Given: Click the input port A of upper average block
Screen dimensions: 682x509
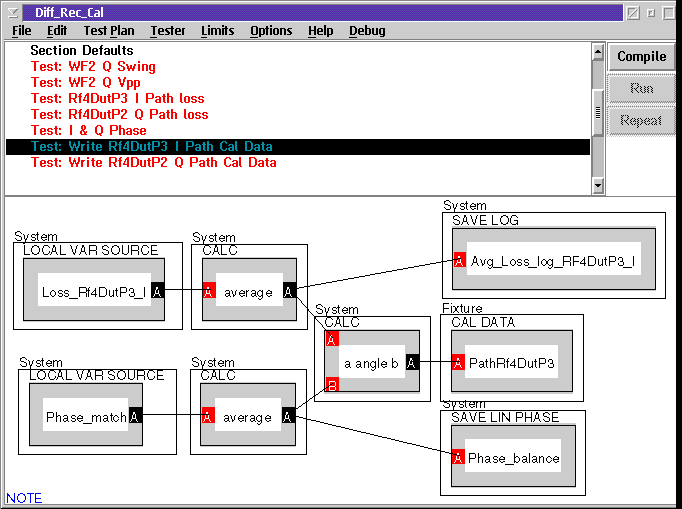Looking at the screenshot, I should point(210,291).
